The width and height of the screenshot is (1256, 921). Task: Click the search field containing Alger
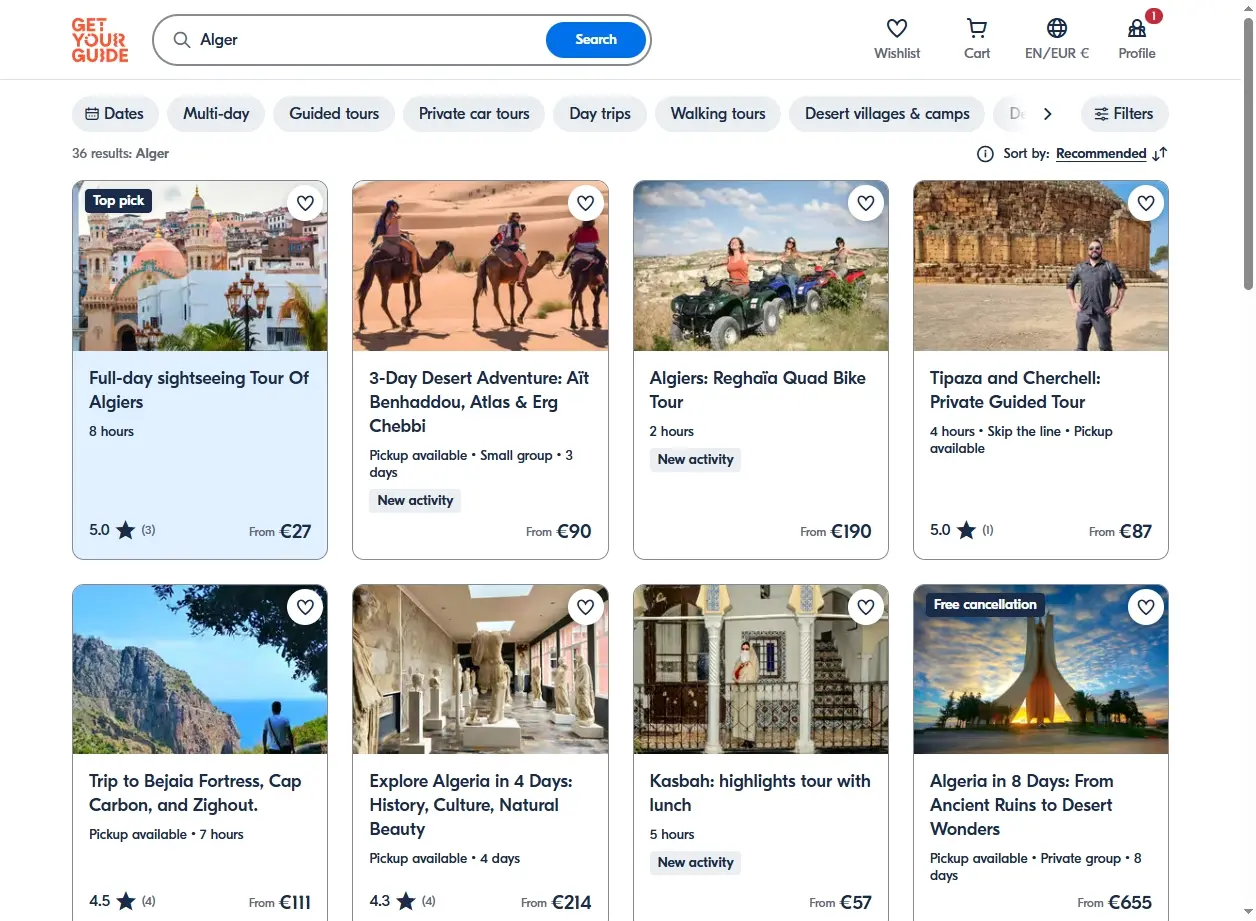click(x=370, y=40)
